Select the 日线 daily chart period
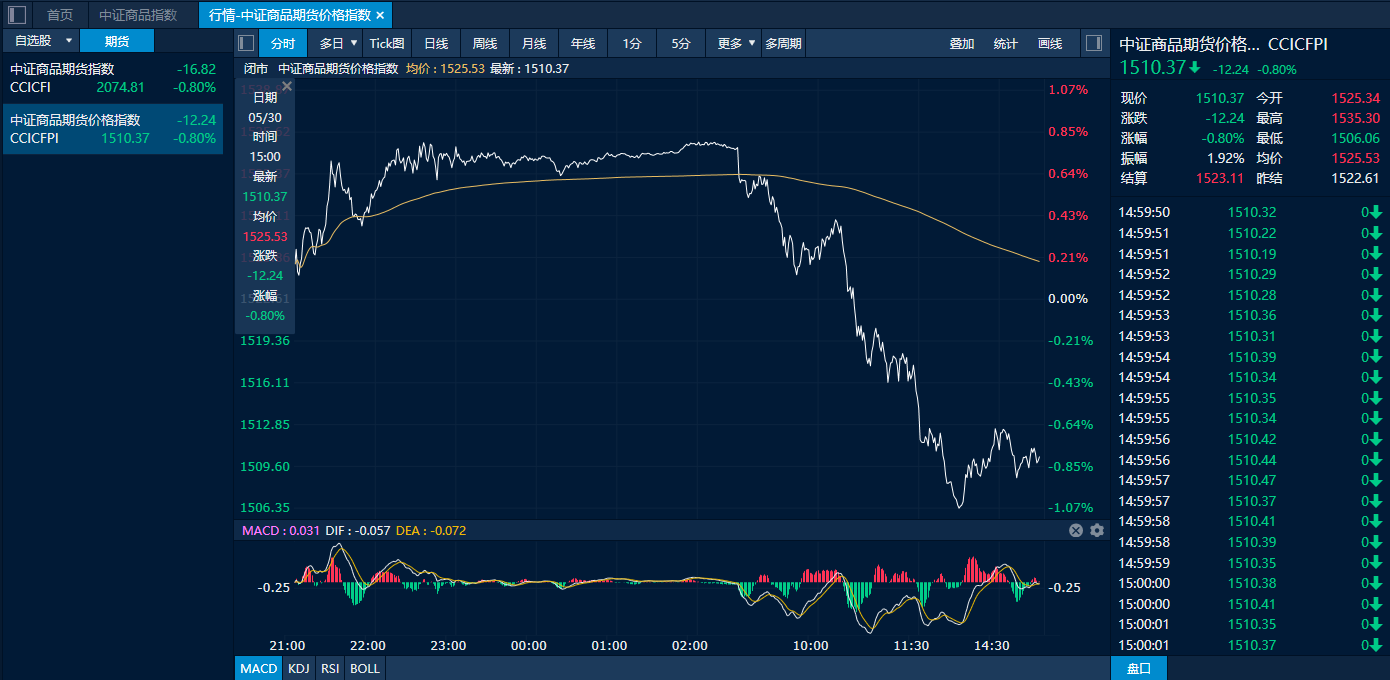This screenshot has height=680, width=1390. pyautogui.click(x=436, y=44)
